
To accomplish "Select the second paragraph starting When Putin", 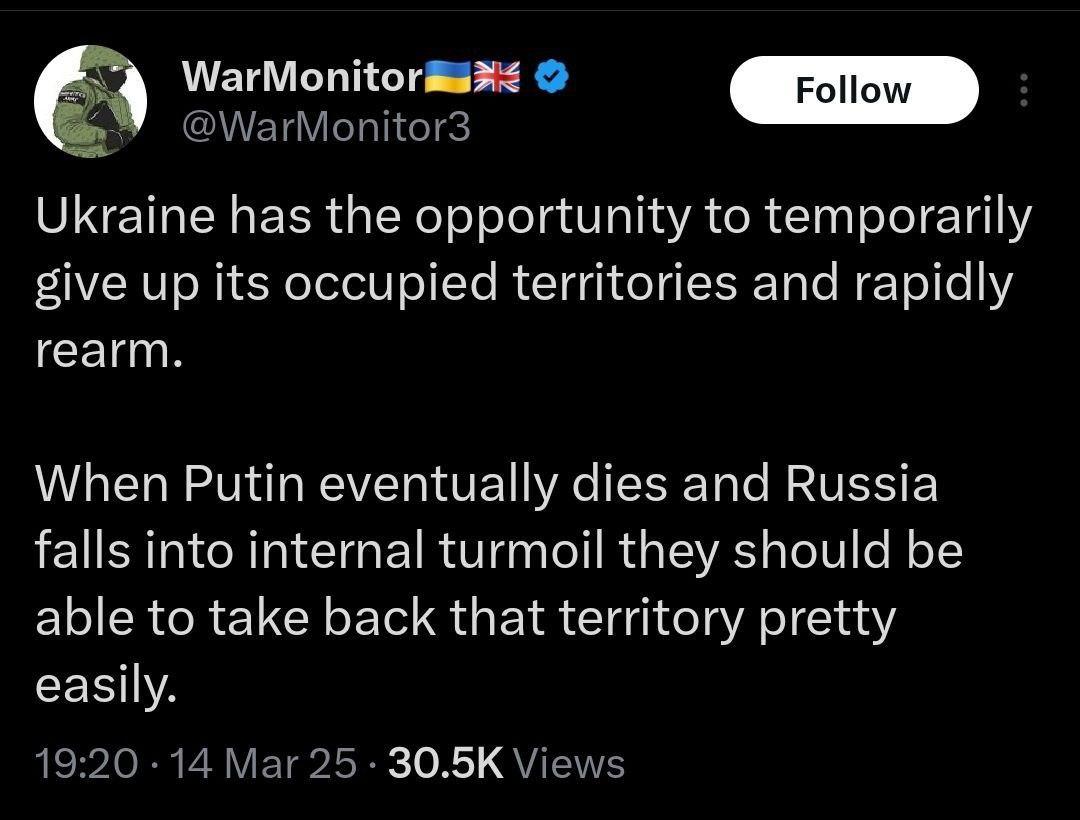I will [499, 584].
